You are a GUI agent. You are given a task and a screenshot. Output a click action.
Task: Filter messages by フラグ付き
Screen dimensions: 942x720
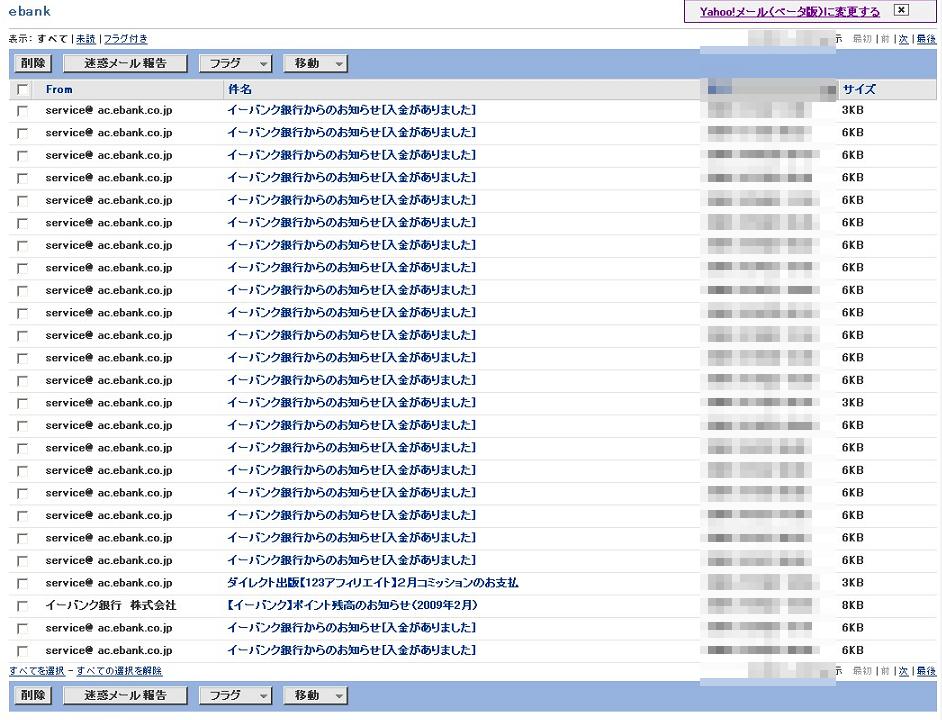point(126,38)
